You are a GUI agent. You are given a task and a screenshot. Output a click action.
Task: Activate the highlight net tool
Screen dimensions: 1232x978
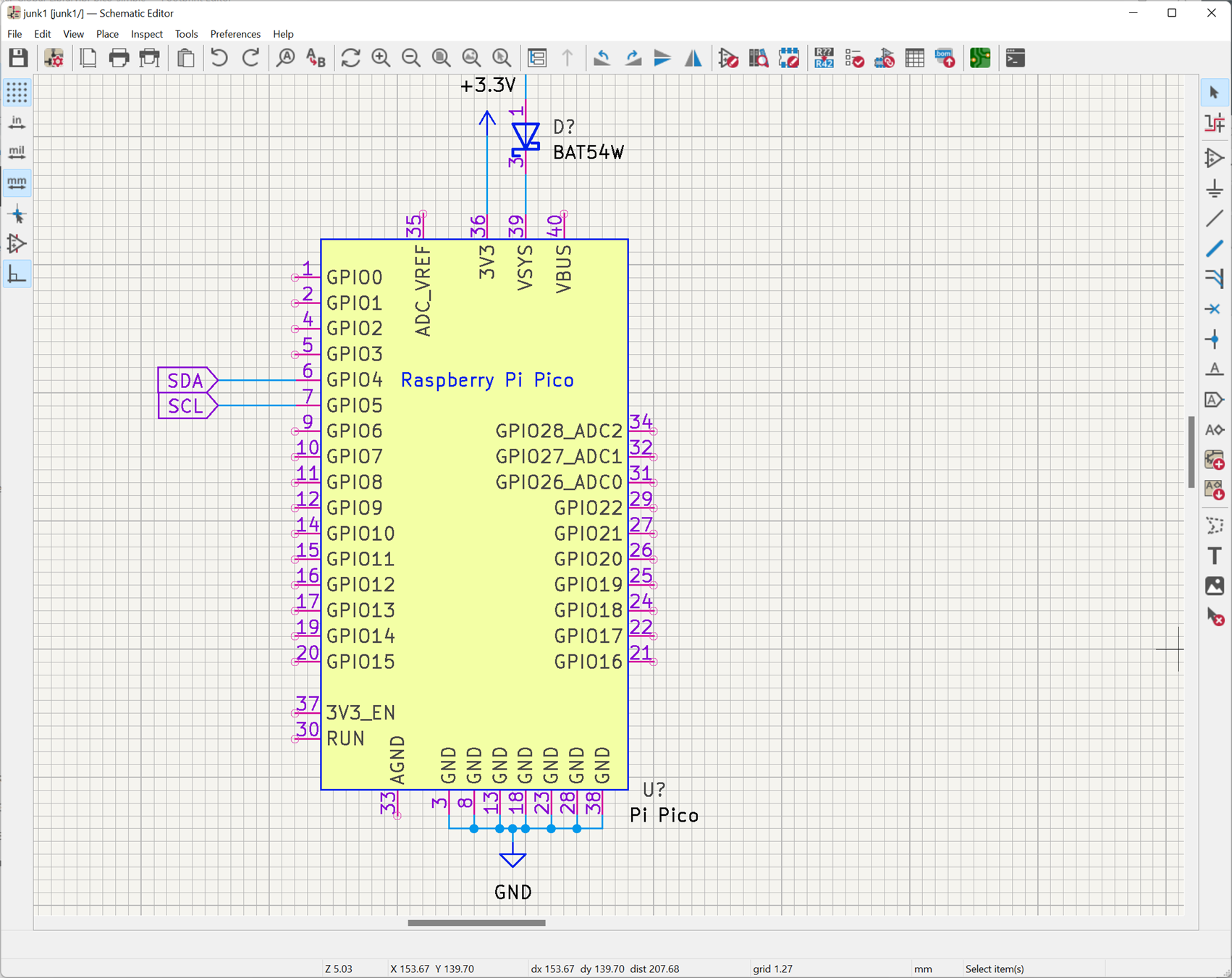point(1215,123)
